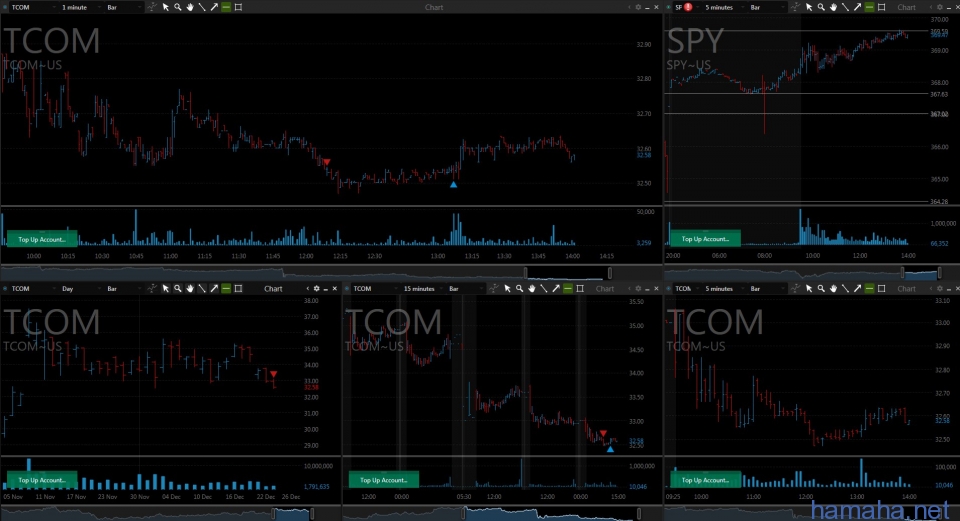Select zoom magnifier in SPY chart toolbar
This screenshot has height=521, width=960.
pyautogui.click(x=821, y=7)
